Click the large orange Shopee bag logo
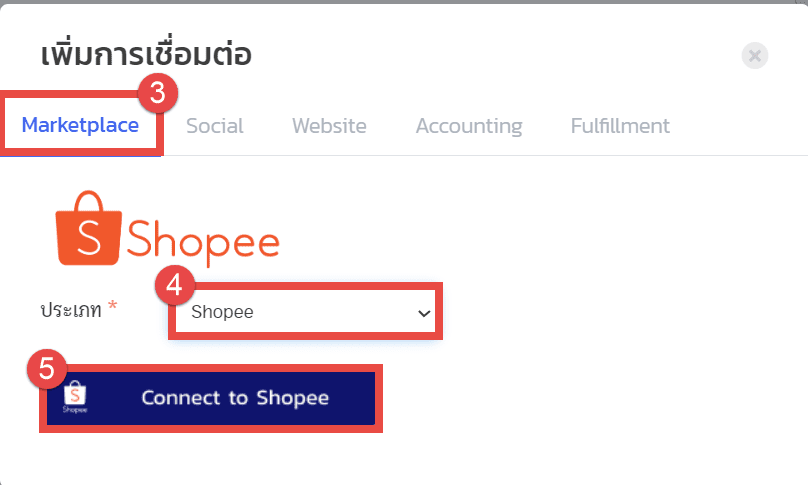 point(89,228)
